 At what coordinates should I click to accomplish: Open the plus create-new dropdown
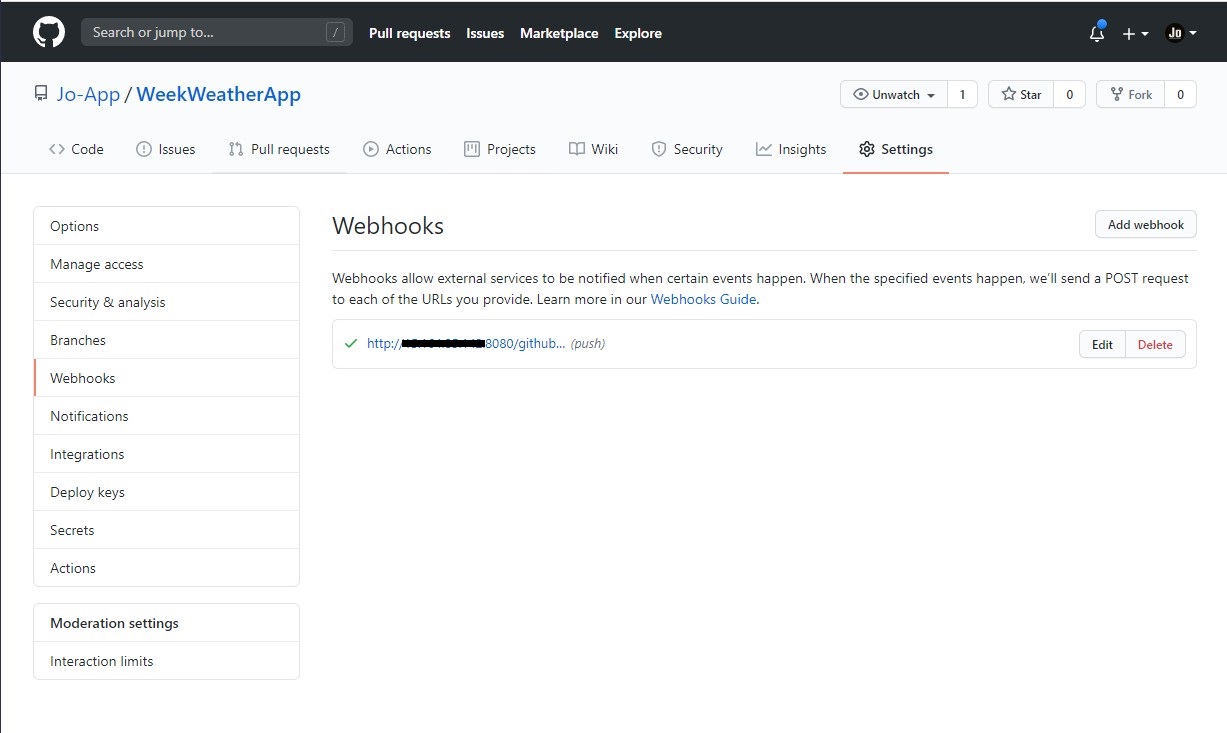(1135, 33)
